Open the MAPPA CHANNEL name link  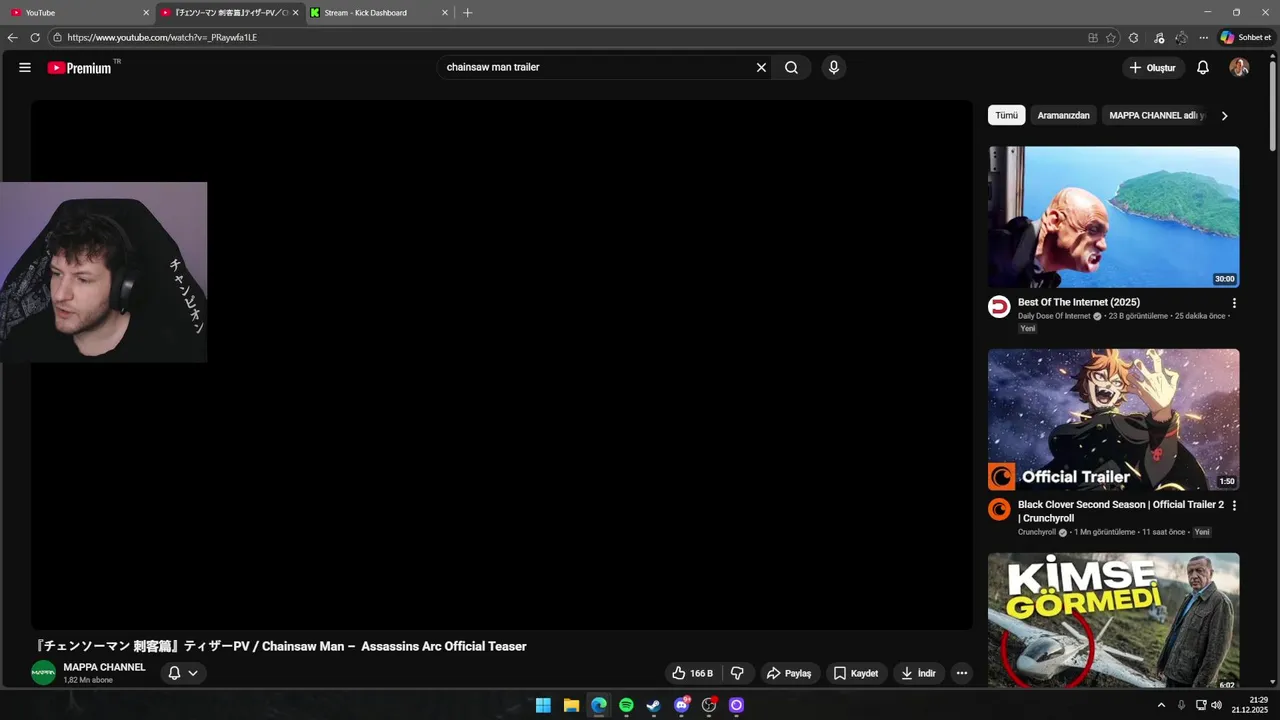[x=104, y=667]
